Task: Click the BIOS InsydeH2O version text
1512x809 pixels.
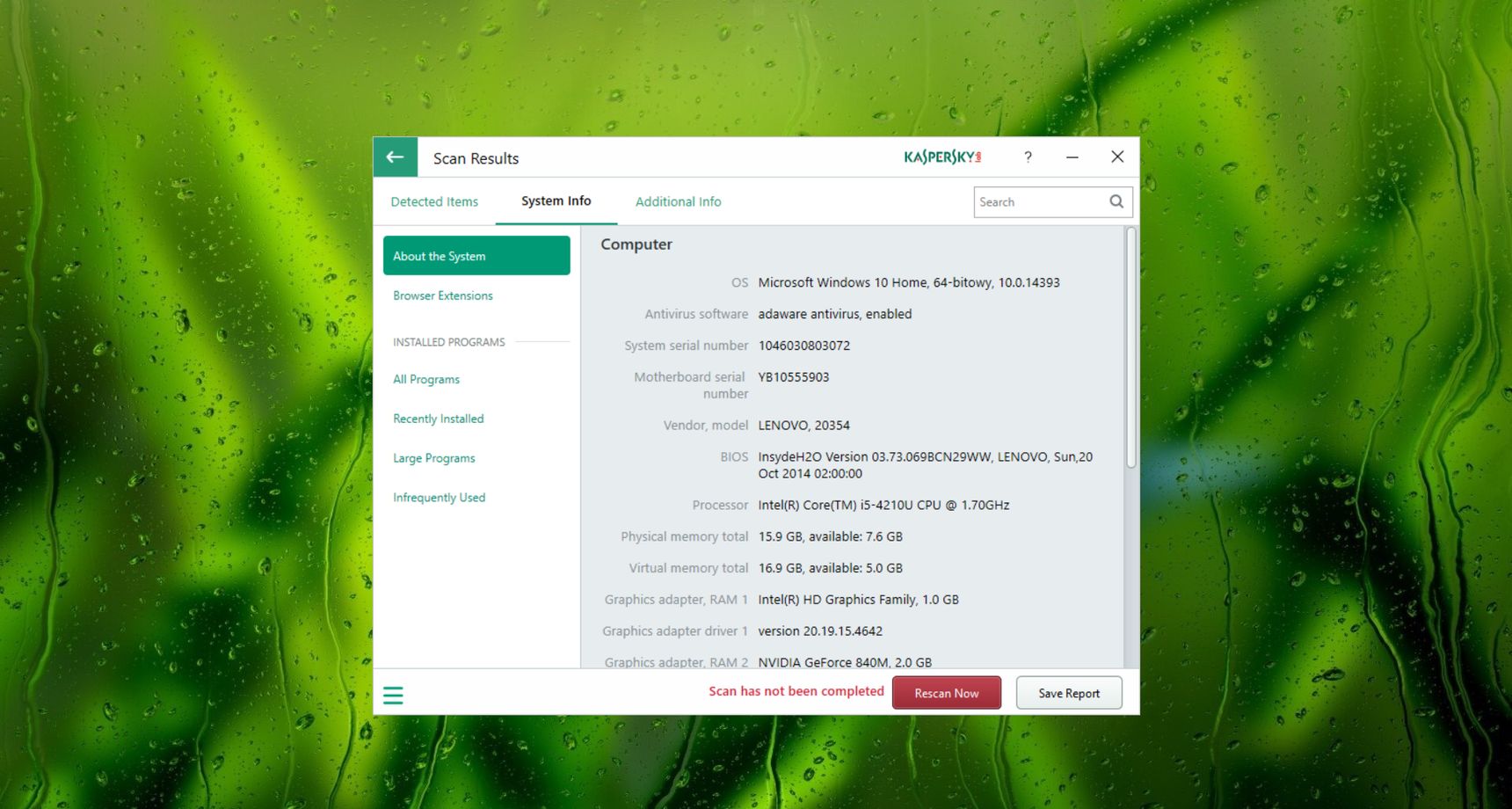Action: point(926,465)
